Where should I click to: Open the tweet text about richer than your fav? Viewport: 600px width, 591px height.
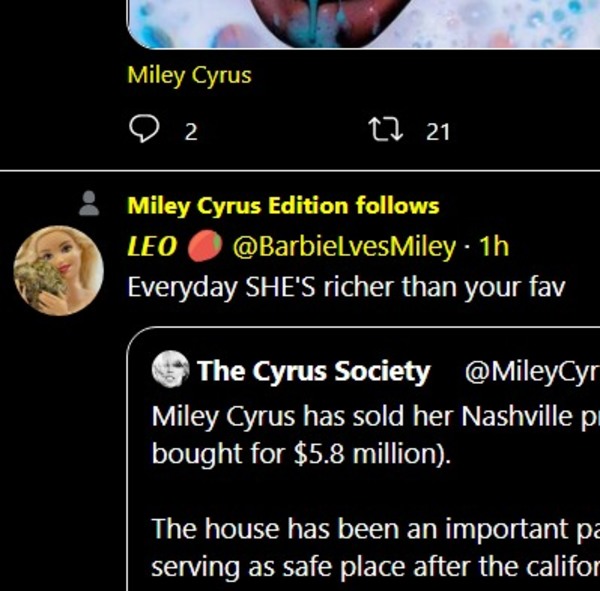coord(347,287)
